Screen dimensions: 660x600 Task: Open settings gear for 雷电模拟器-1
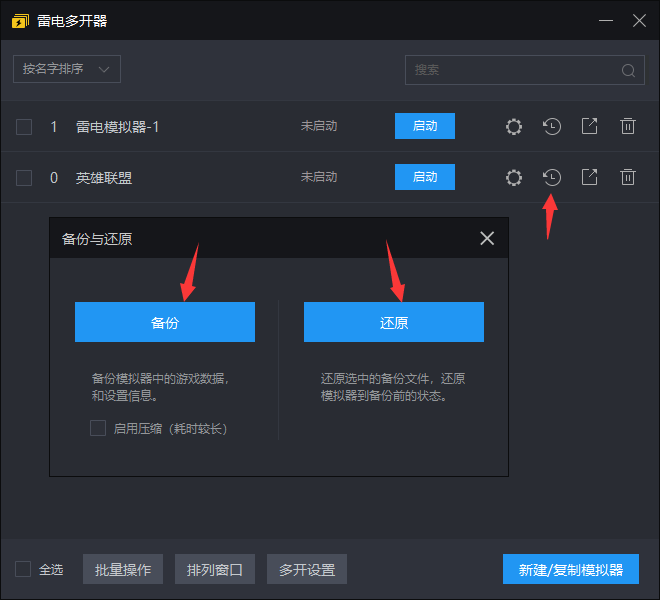pos(514,126)
